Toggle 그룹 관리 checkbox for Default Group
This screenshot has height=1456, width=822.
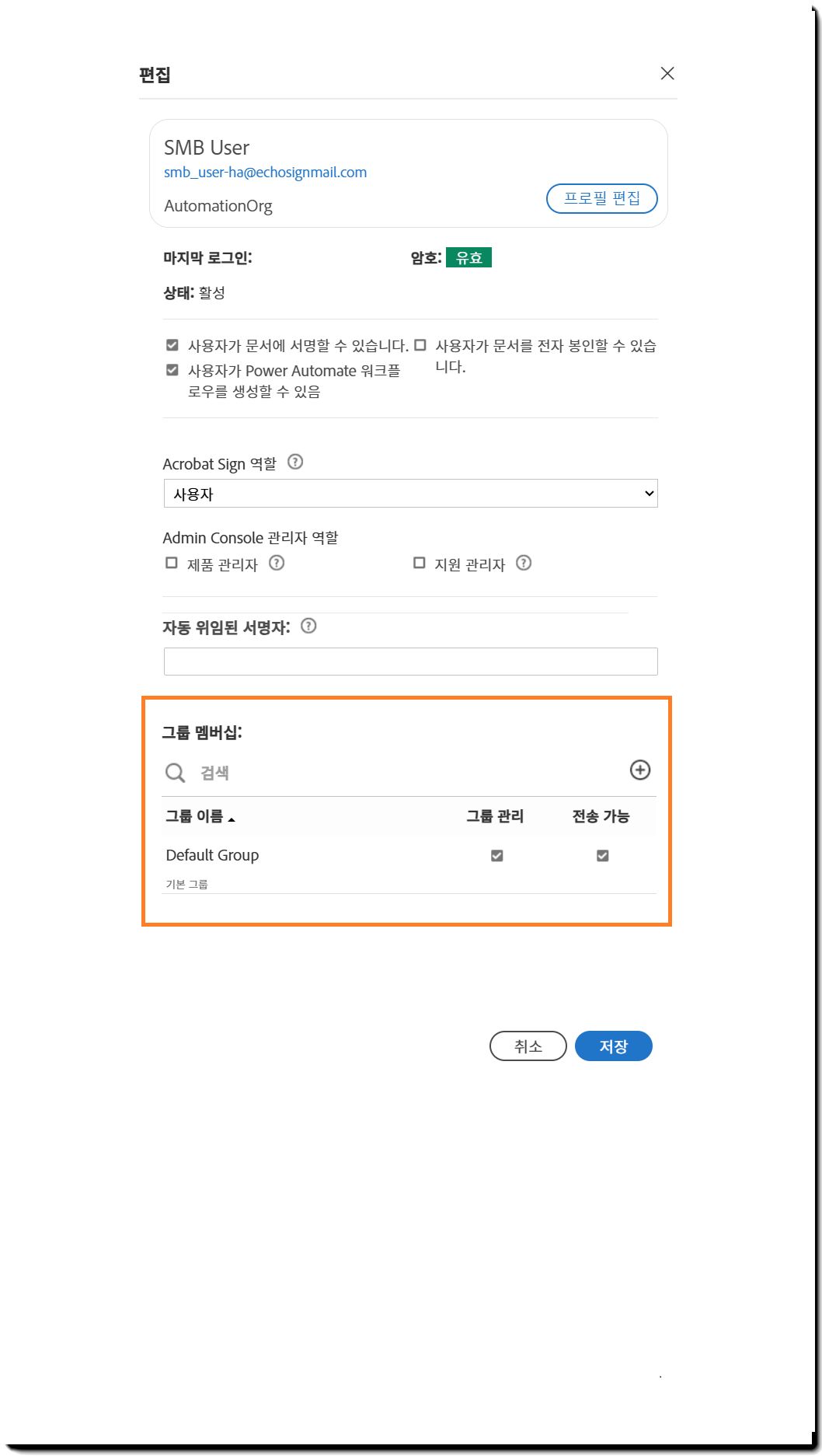click(497, 856)
